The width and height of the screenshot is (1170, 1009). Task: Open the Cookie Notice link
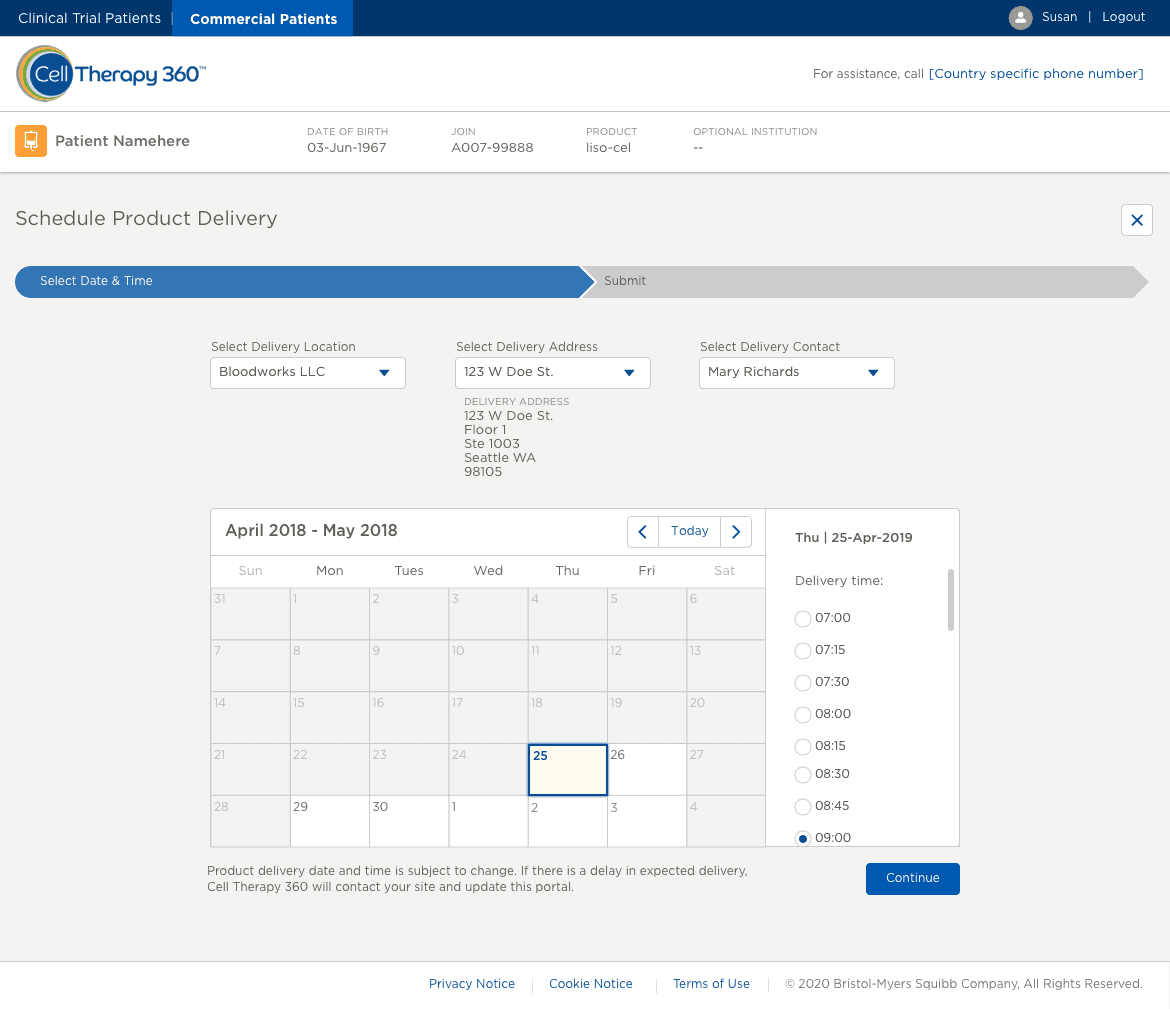tap(590, 984)
